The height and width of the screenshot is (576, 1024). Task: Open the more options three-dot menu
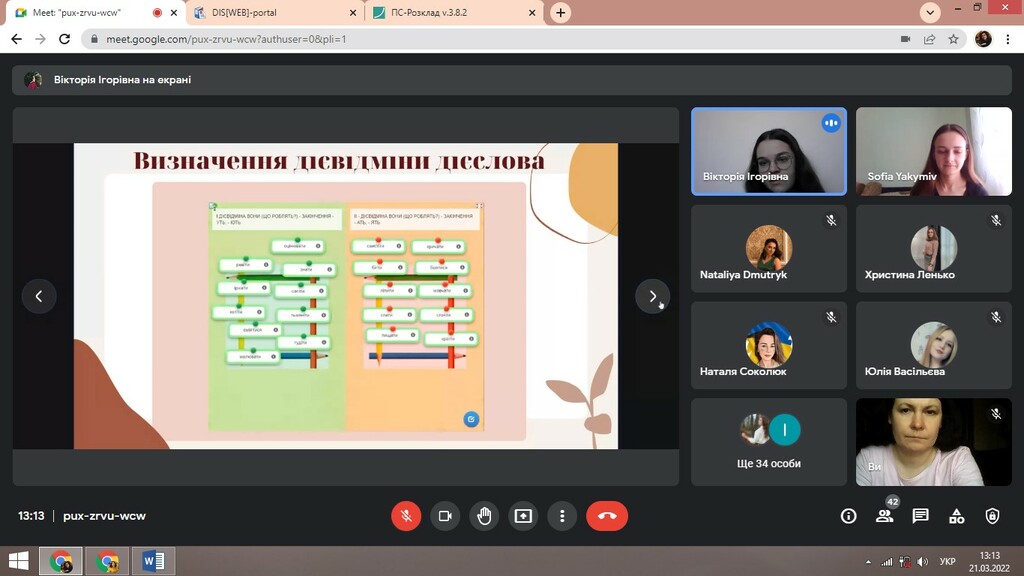pyautogui.click(x=562, y=516)
